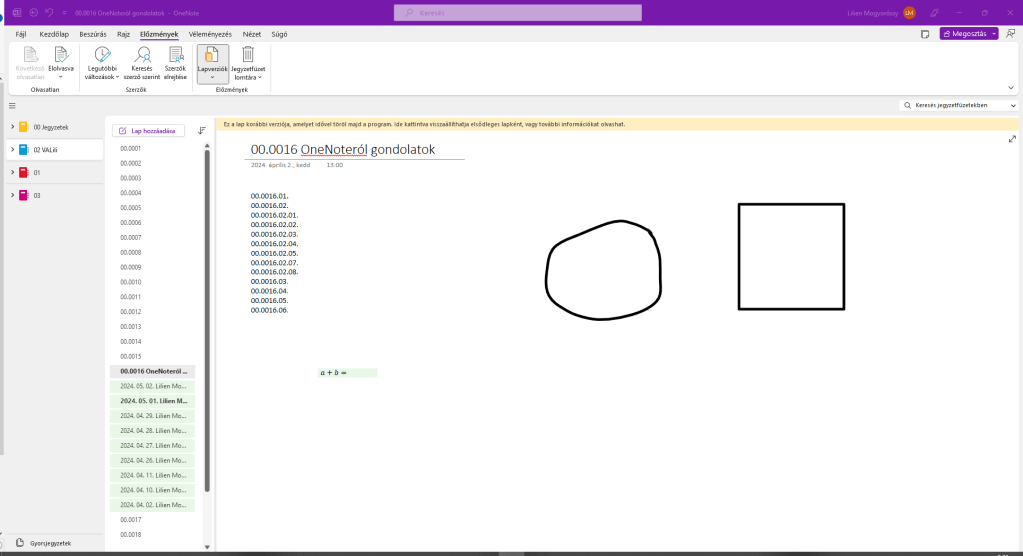Expand the 02 VALiii notebook
The width and height of the screenshot is (1023, 556).
click(x=12, y=150)
